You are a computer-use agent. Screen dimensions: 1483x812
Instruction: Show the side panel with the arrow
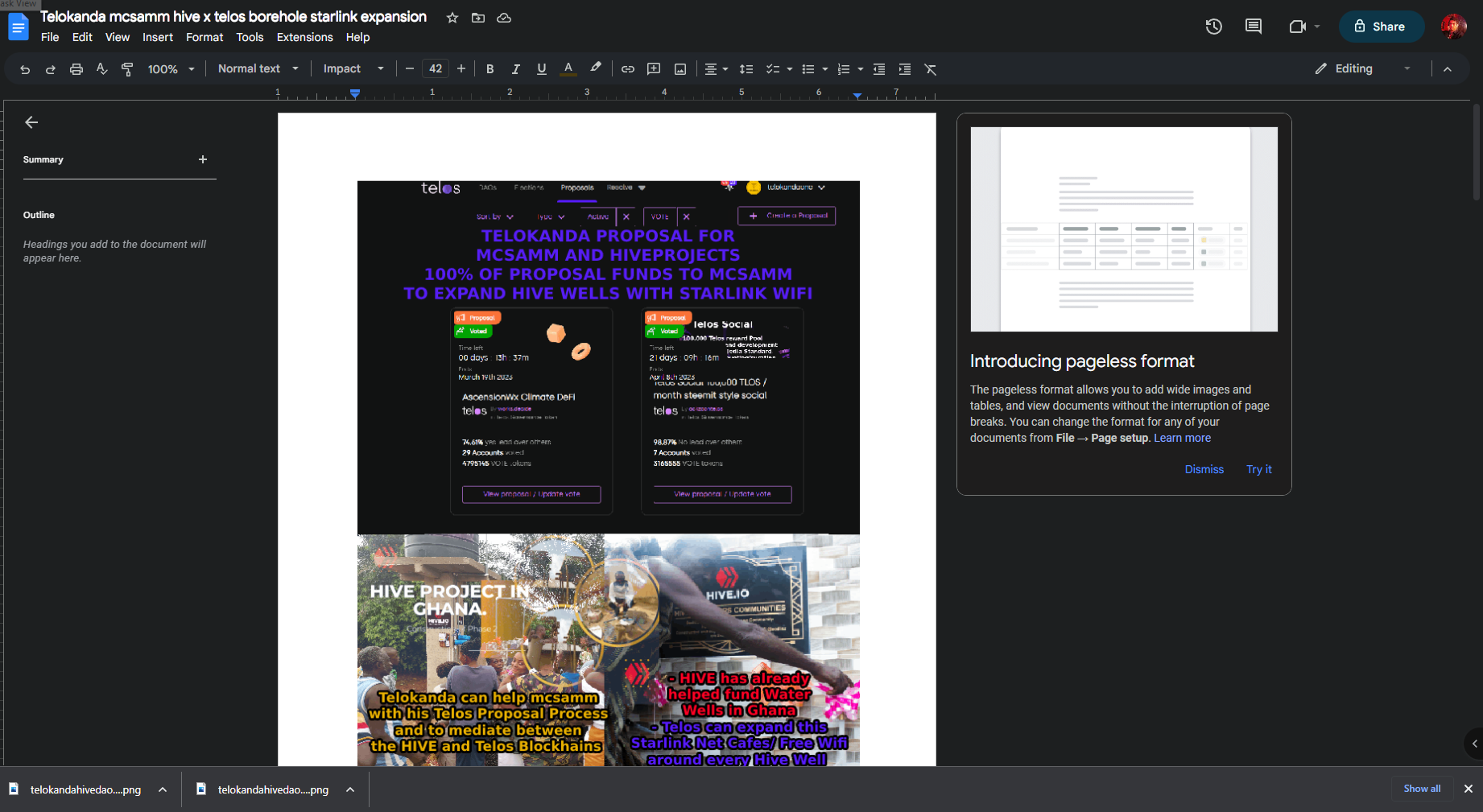click(x=1474, y=744)
